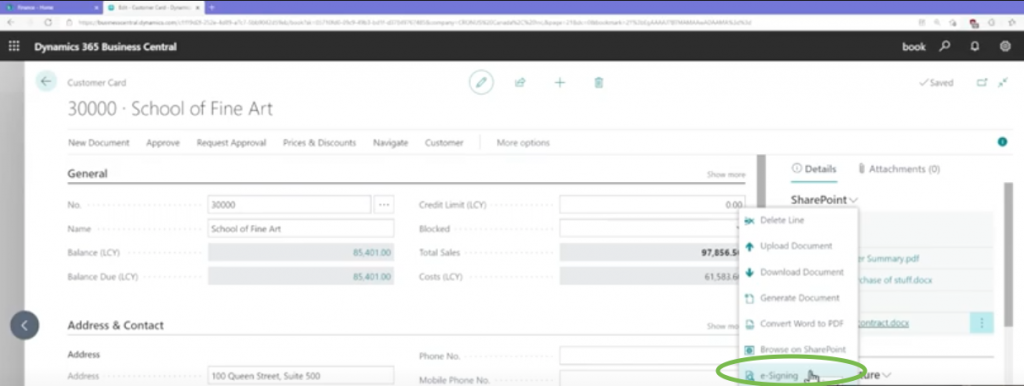
Task: Expand the SharePoint factbox chevron
Action: [854, 200]
